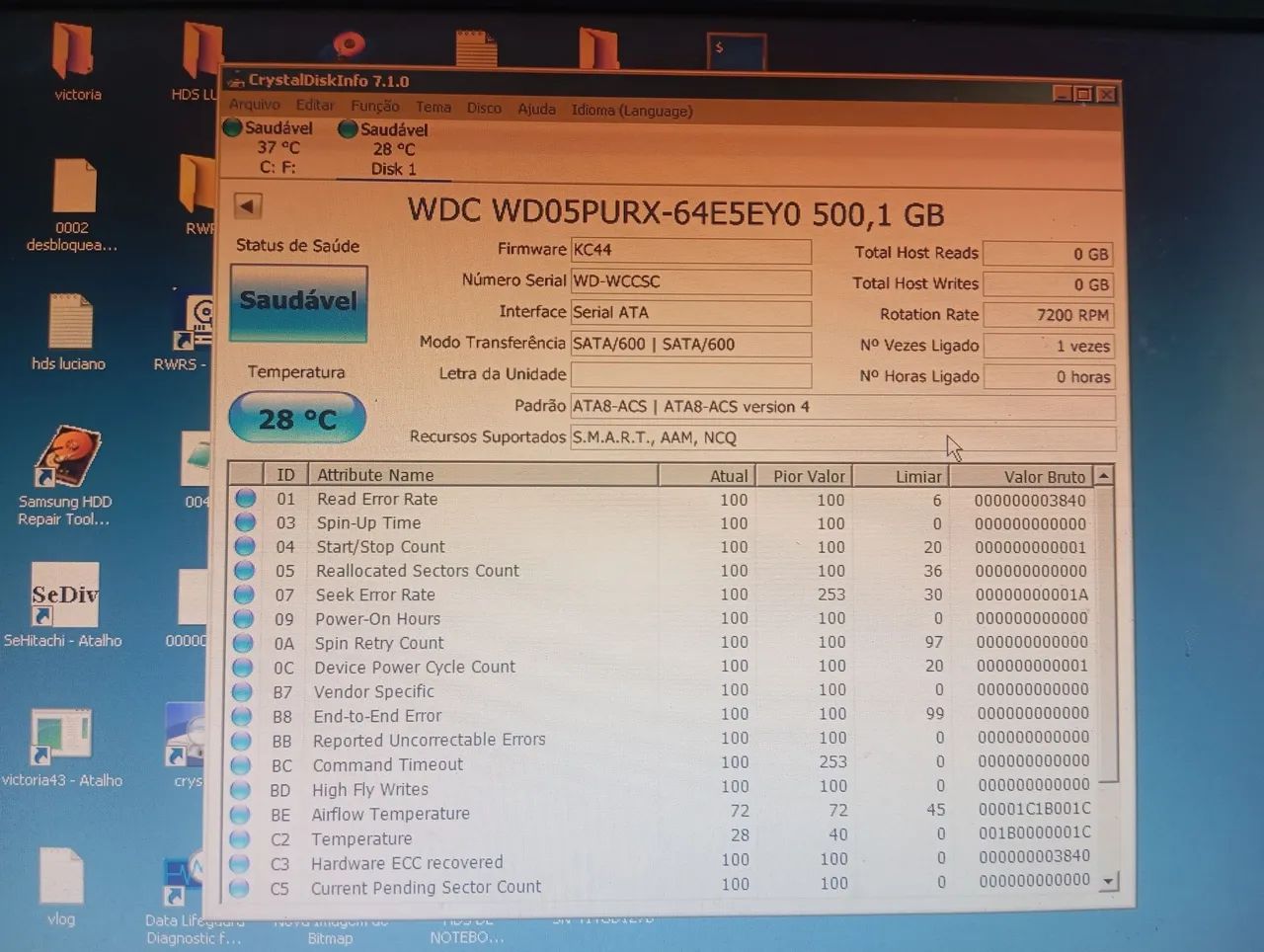Click the ID column header
1264x952 pixels.
[x=285, y=475]
